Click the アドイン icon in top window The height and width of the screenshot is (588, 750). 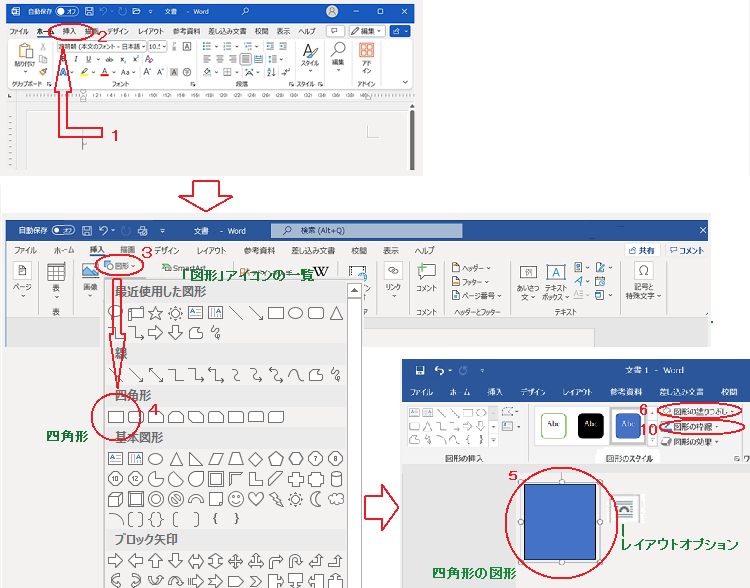point(367,58)
